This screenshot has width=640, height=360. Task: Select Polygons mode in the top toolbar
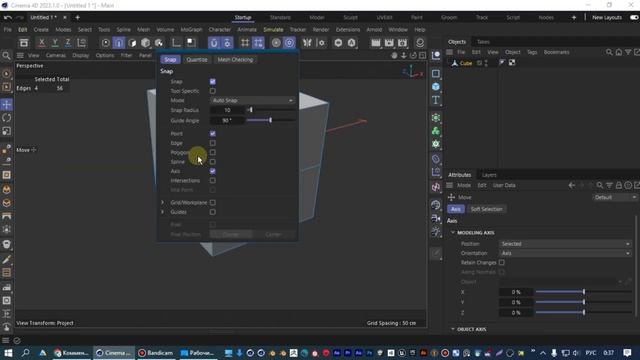pos(132,42)
